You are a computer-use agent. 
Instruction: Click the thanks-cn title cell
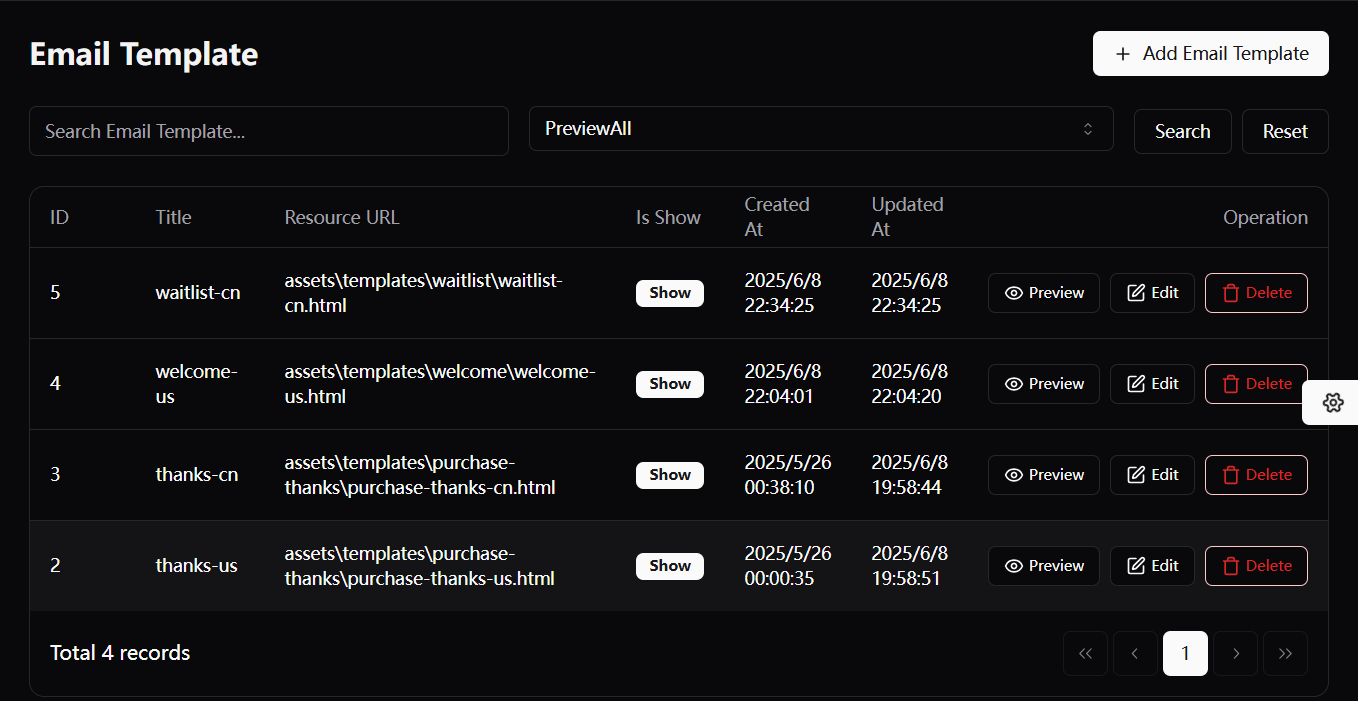(197, 475)
